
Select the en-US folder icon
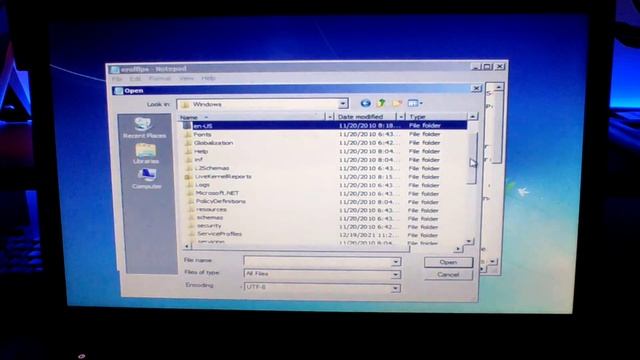pos(187,126)
